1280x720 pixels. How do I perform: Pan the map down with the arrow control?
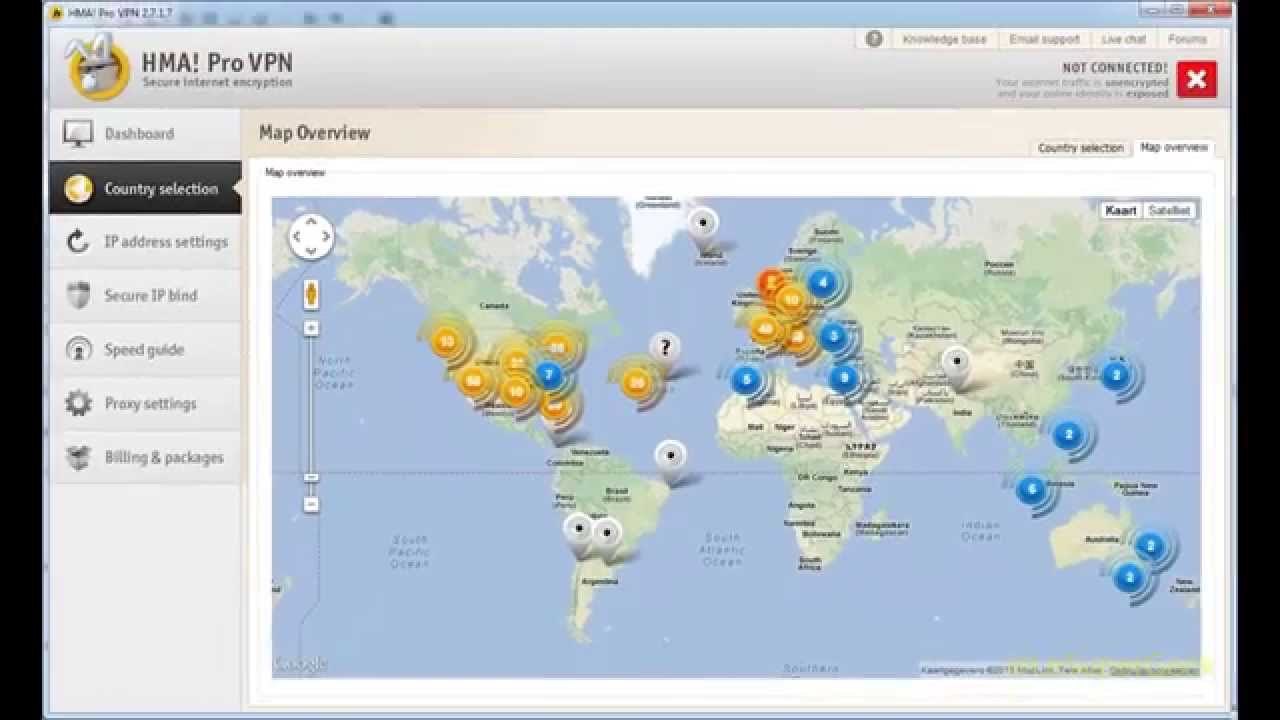pos(311,251)
